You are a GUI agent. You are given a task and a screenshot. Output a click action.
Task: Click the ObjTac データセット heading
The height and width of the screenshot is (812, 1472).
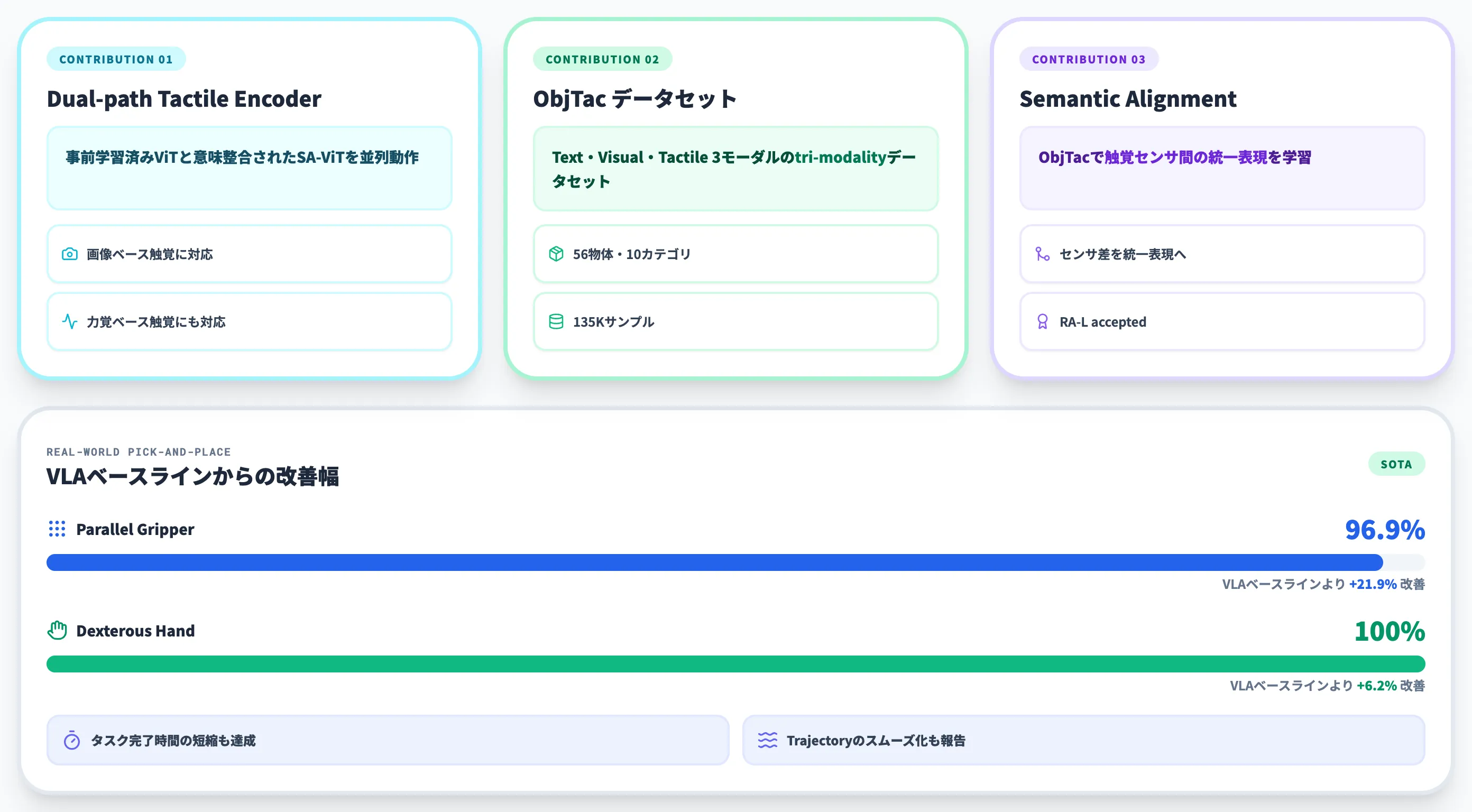click(x=635, y=99)
